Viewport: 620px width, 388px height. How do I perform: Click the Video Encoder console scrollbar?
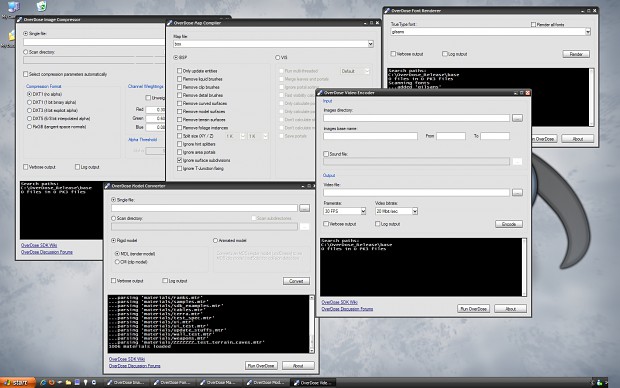(x=524, y=267)
